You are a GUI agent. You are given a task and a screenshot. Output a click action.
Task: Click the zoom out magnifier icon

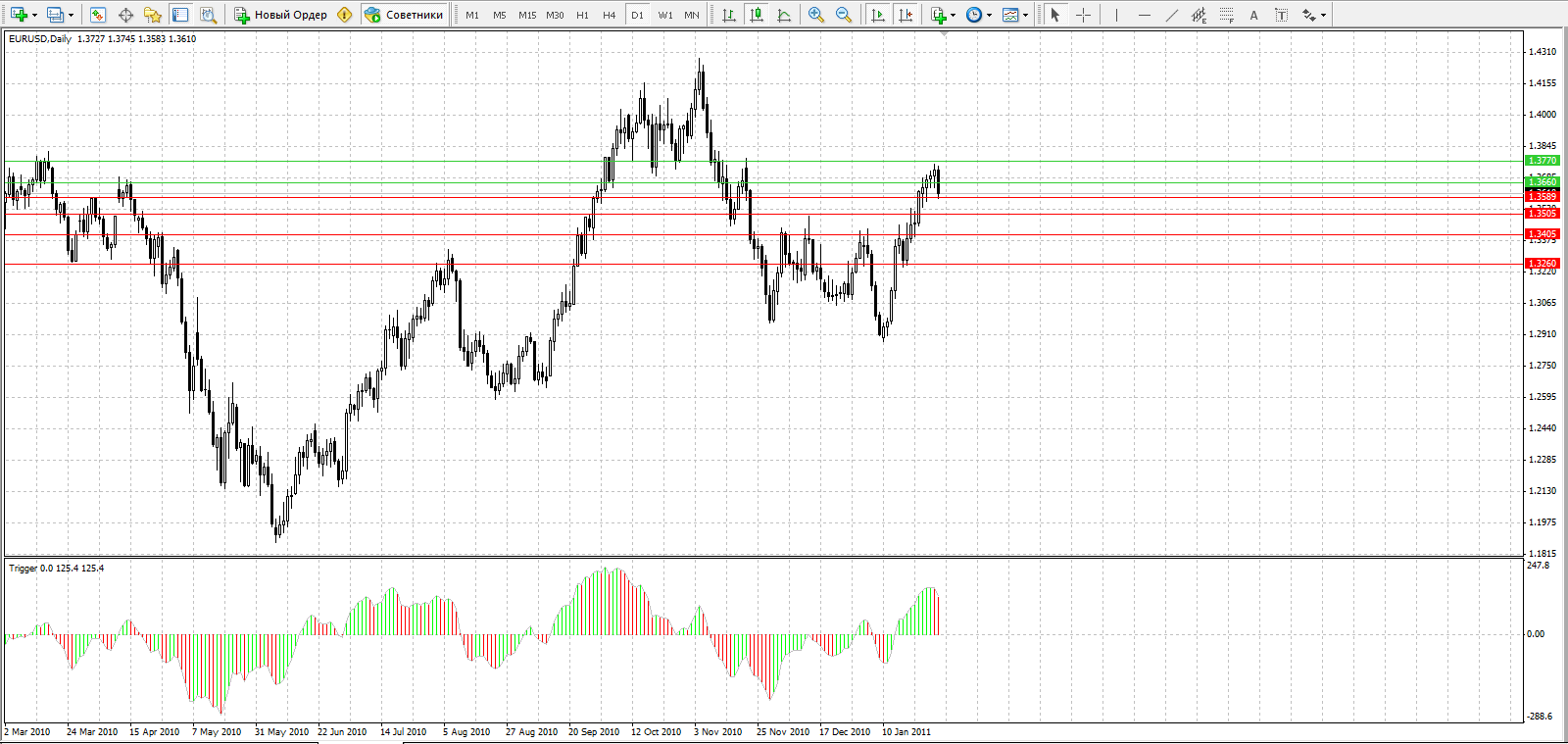click(x=843, y=15)
